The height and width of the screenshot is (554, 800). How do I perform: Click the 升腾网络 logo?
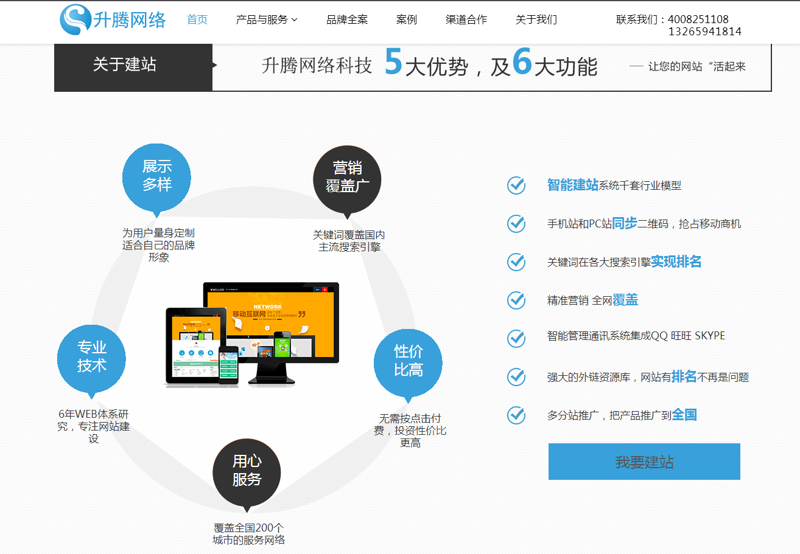click(113, 20)
